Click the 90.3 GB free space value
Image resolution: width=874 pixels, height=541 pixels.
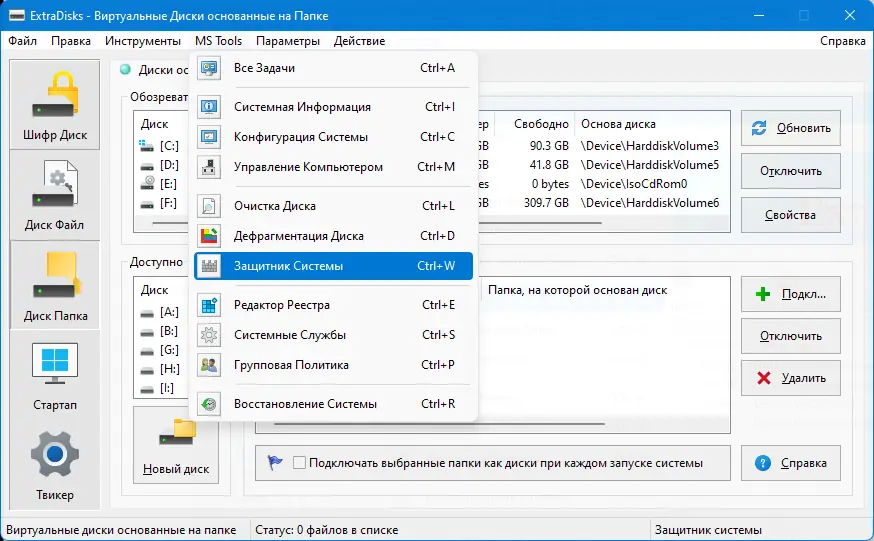[x=549, y=146]
